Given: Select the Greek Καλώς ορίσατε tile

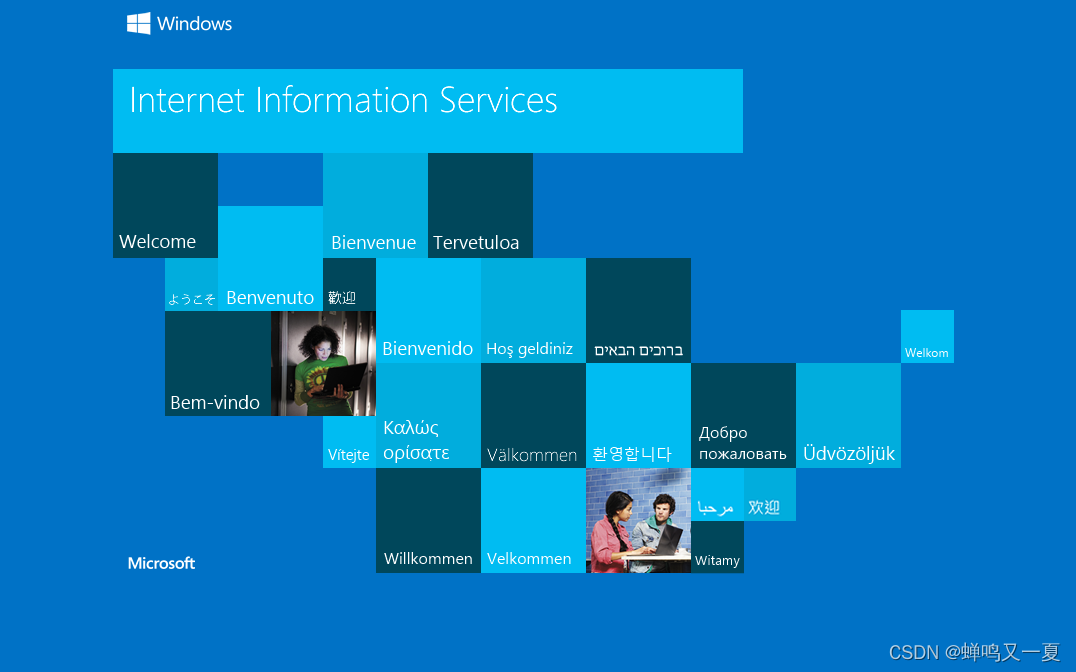Looking at the screenshot, I should 428,415.
